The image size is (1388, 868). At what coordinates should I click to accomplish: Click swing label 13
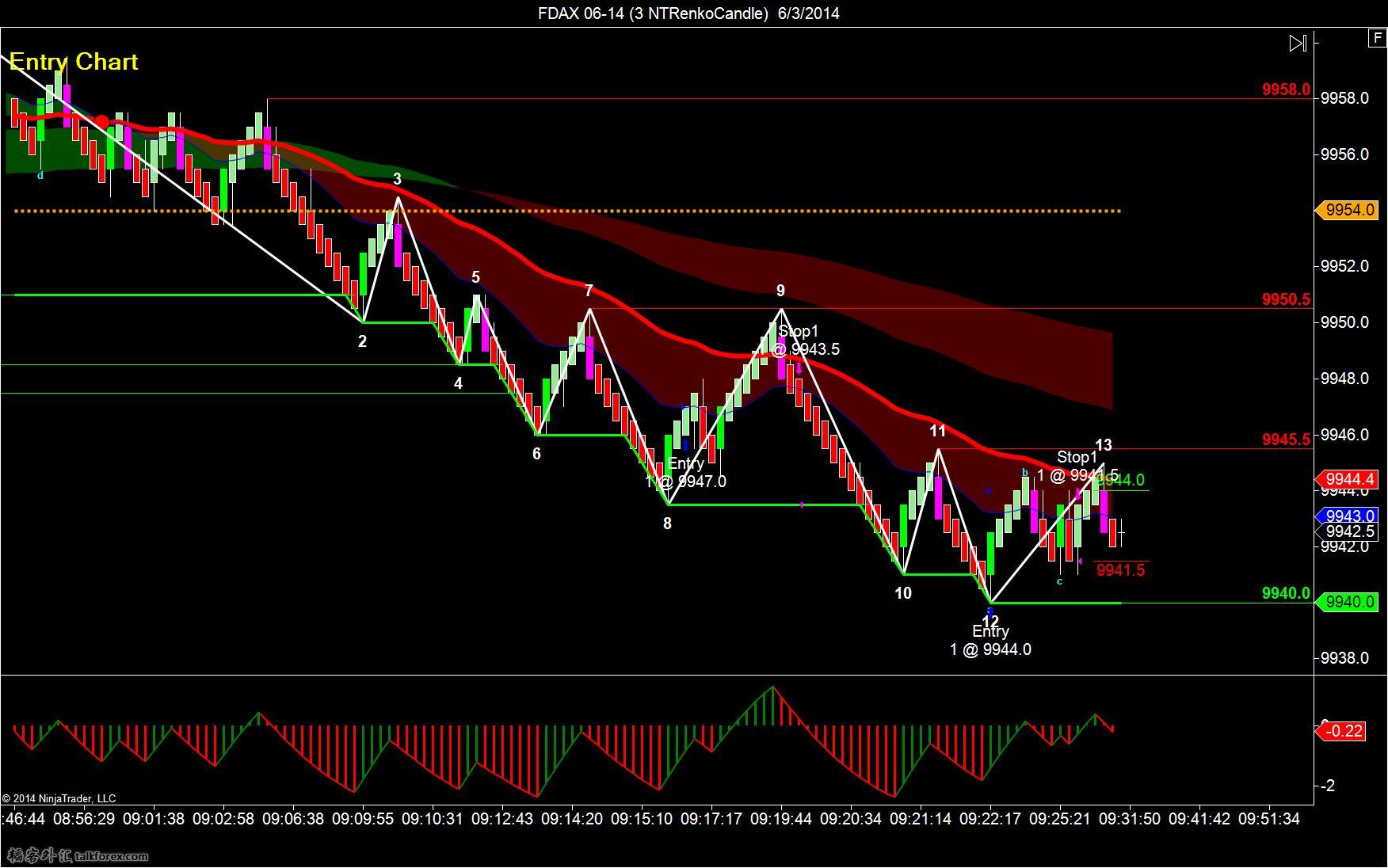point(1104,446)
